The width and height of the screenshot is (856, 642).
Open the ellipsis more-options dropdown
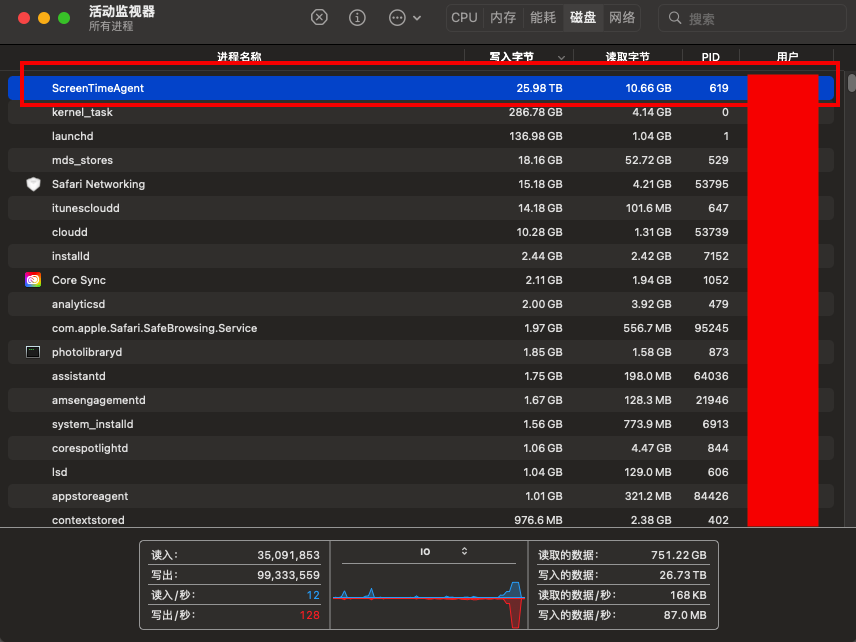tap(404, 18)
